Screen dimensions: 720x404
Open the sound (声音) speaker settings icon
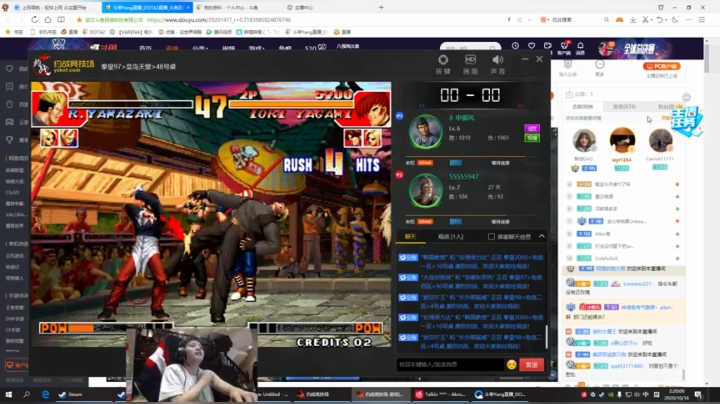point(498,64)
